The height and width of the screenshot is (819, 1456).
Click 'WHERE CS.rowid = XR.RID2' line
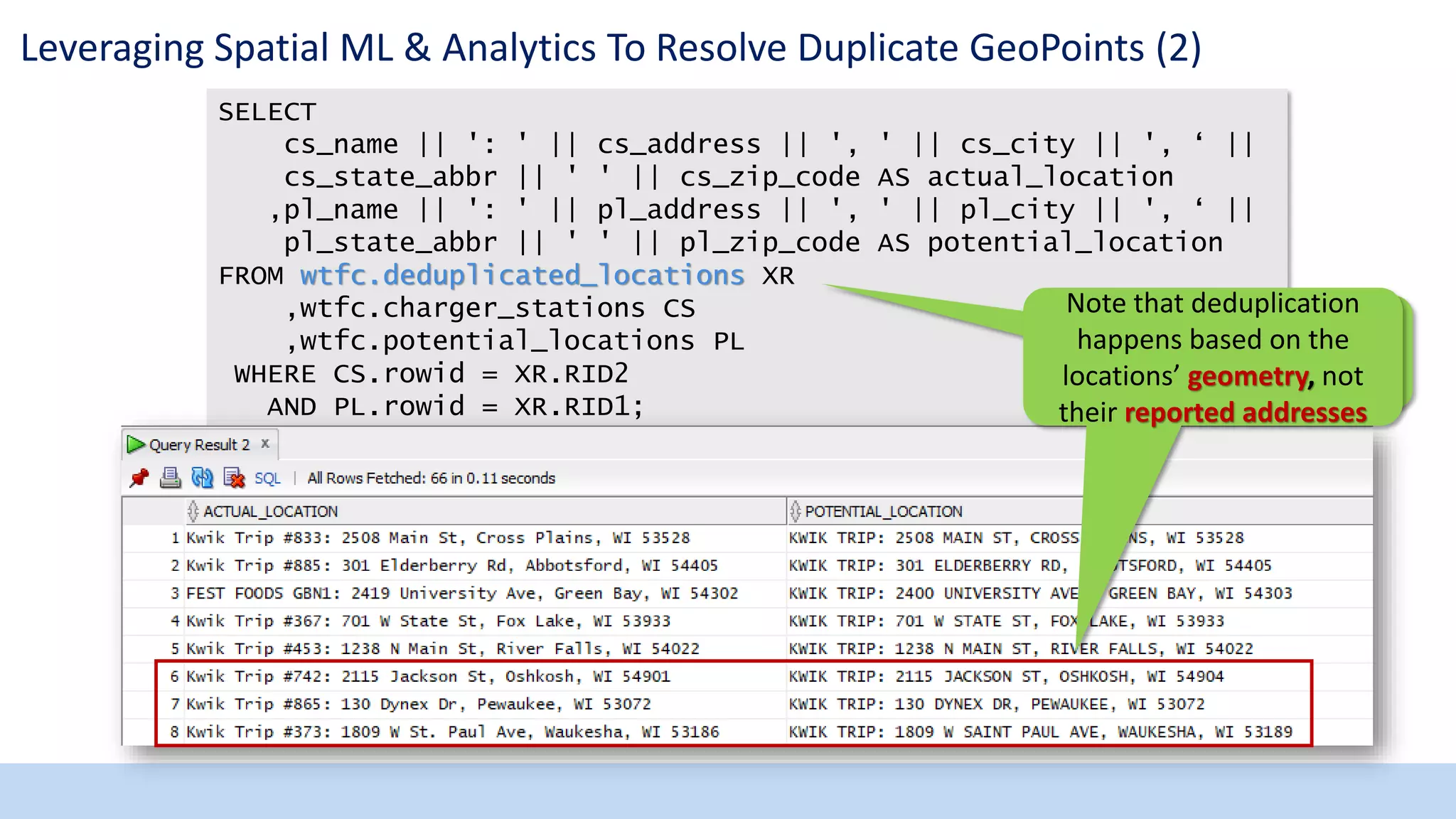(431, 374)
